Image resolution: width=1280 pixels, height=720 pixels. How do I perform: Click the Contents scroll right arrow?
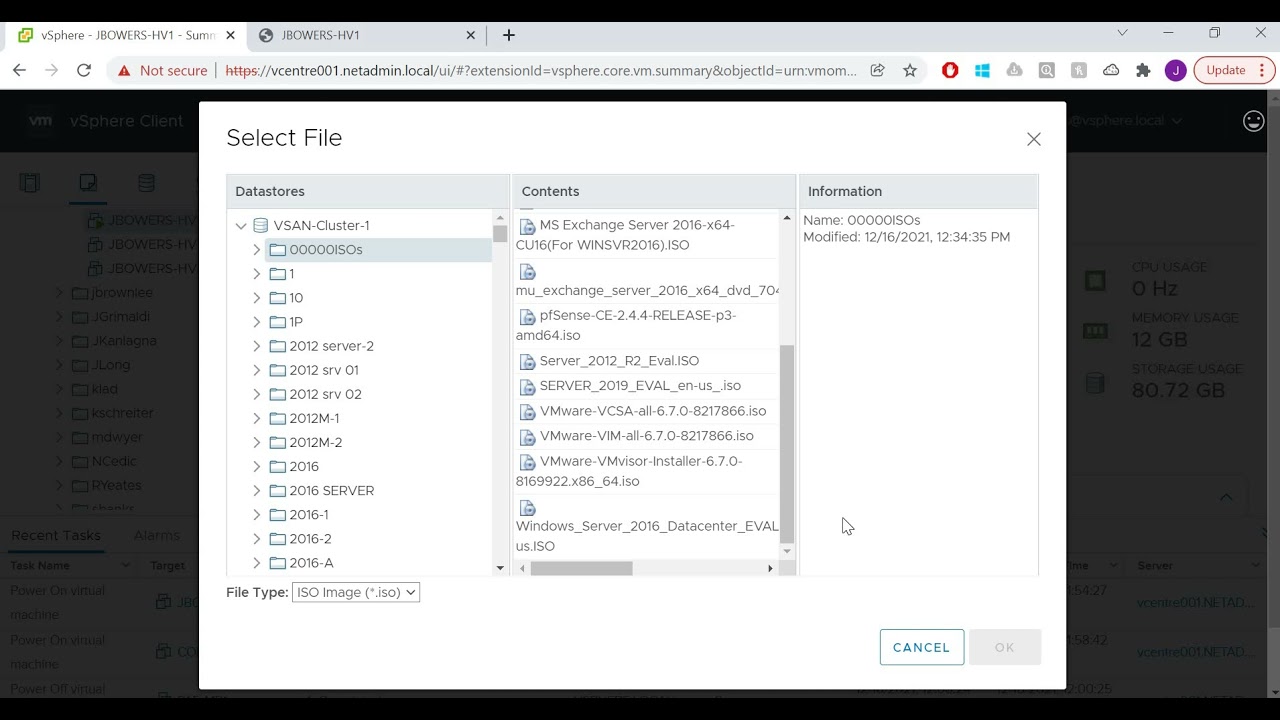770,568
